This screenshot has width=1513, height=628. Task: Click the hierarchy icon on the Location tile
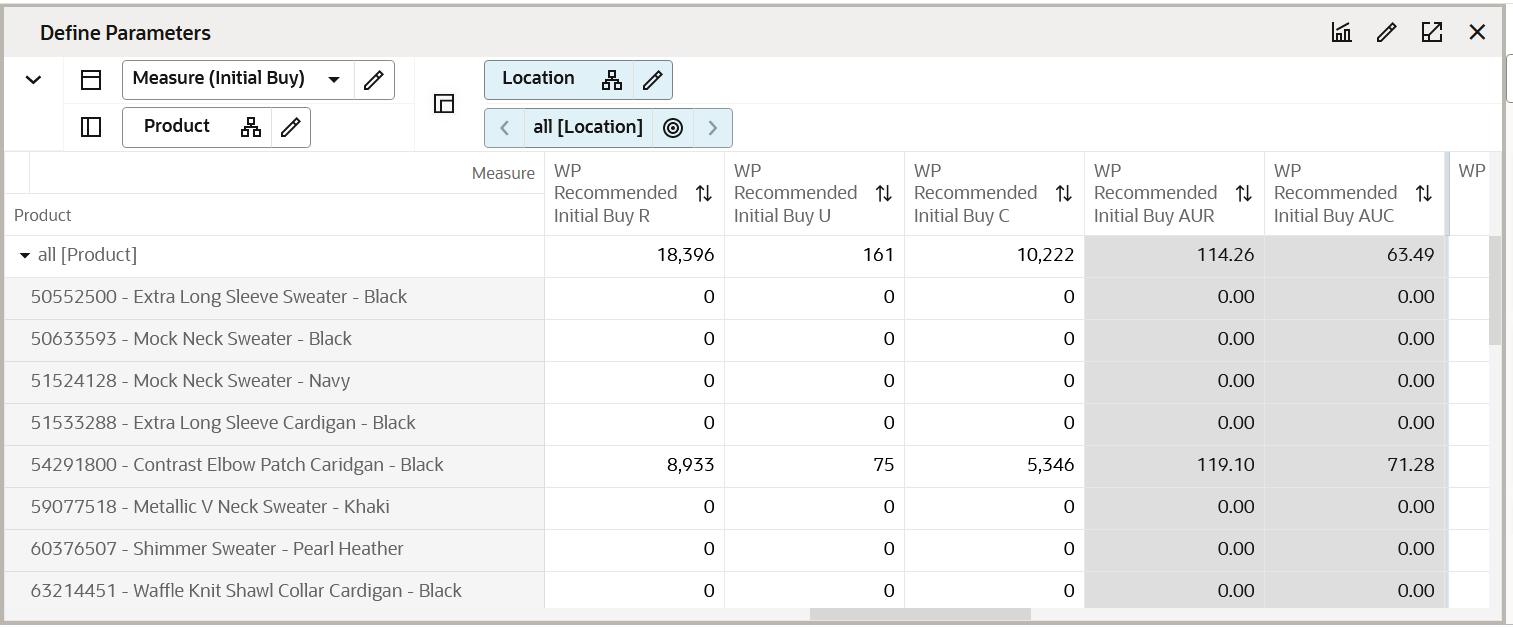point(613,79)
